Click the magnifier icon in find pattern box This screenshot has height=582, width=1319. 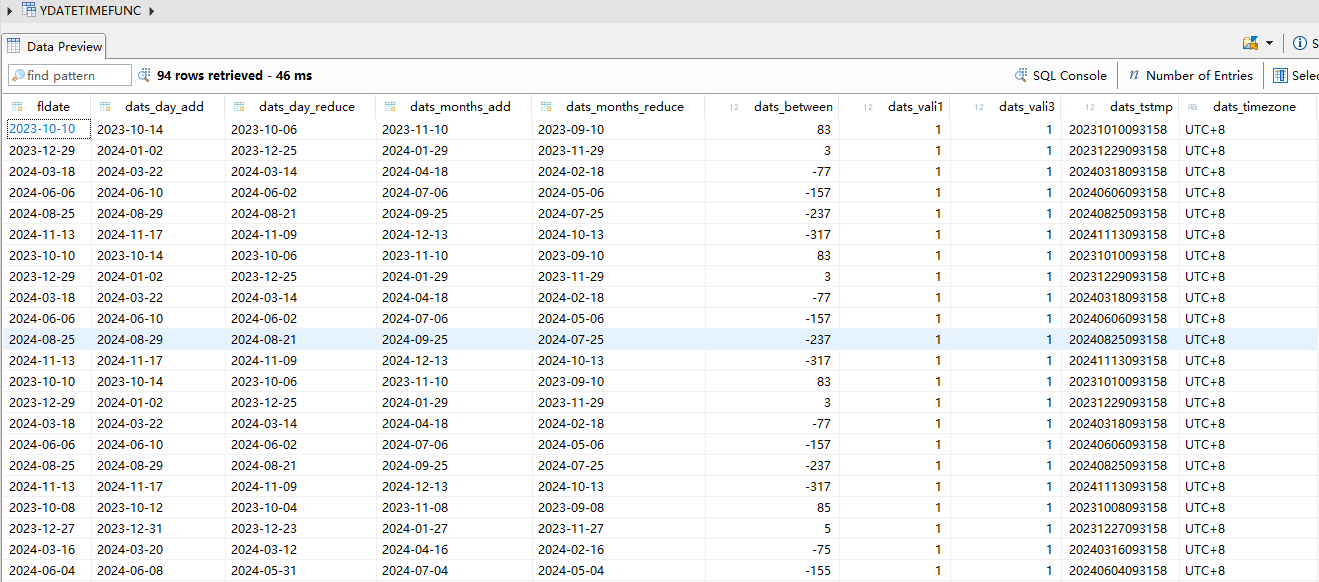click(x=18, y=76)
